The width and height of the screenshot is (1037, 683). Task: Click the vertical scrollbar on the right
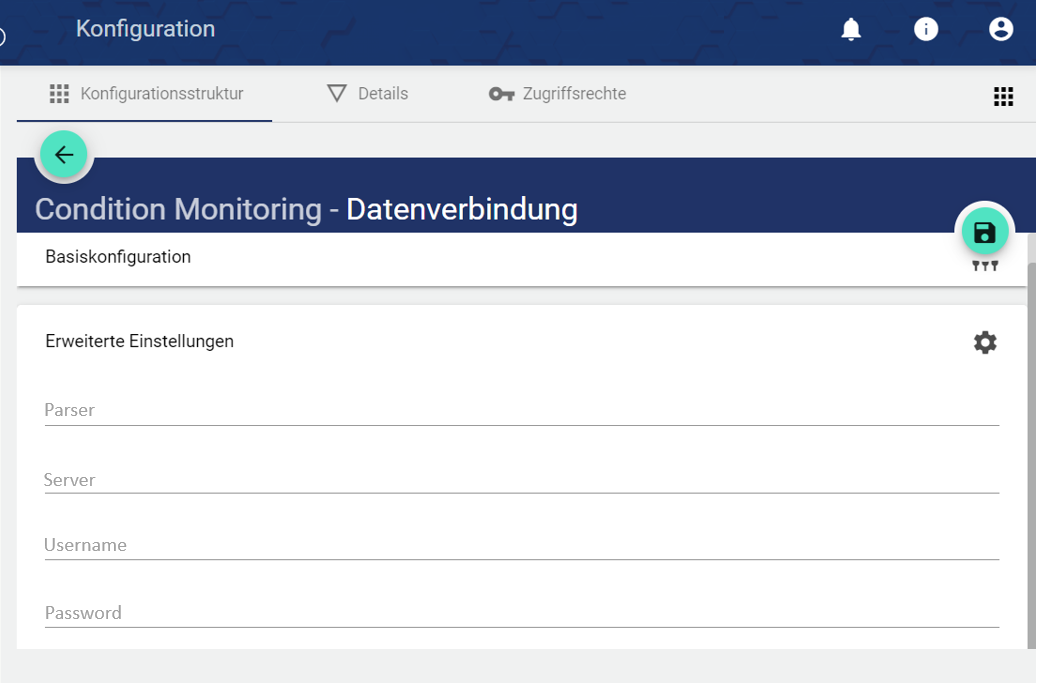(x=1031, y=440)
